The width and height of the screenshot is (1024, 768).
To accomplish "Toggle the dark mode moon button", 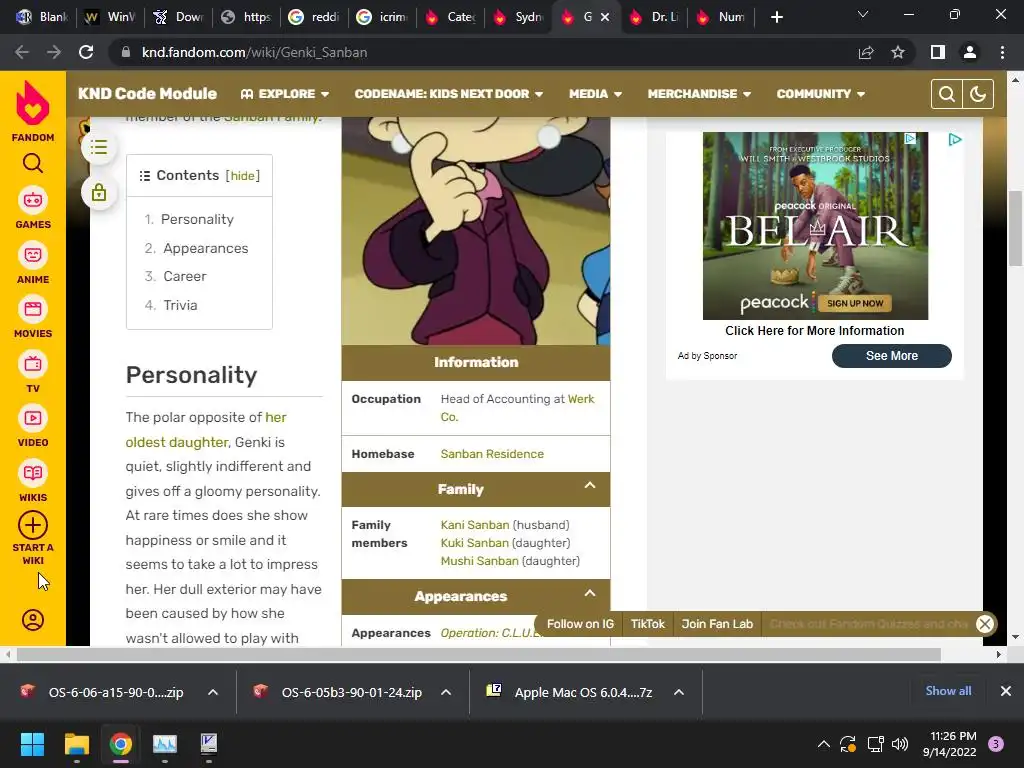I will [x=978, y=94].
